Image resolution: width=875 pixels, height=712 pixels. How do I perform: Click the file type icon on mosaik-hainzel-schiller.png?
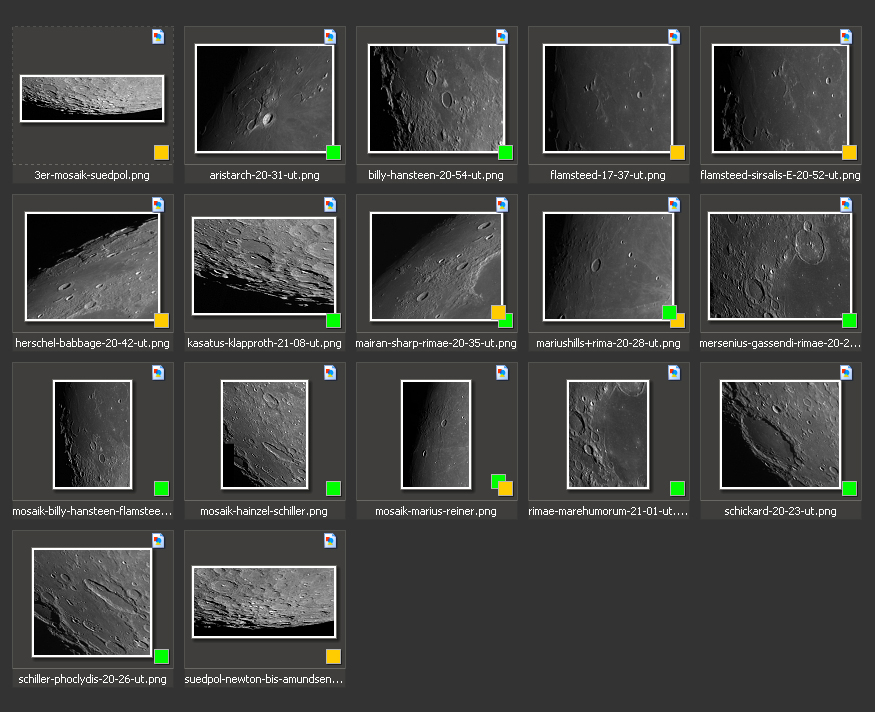(x=330, y=373)
